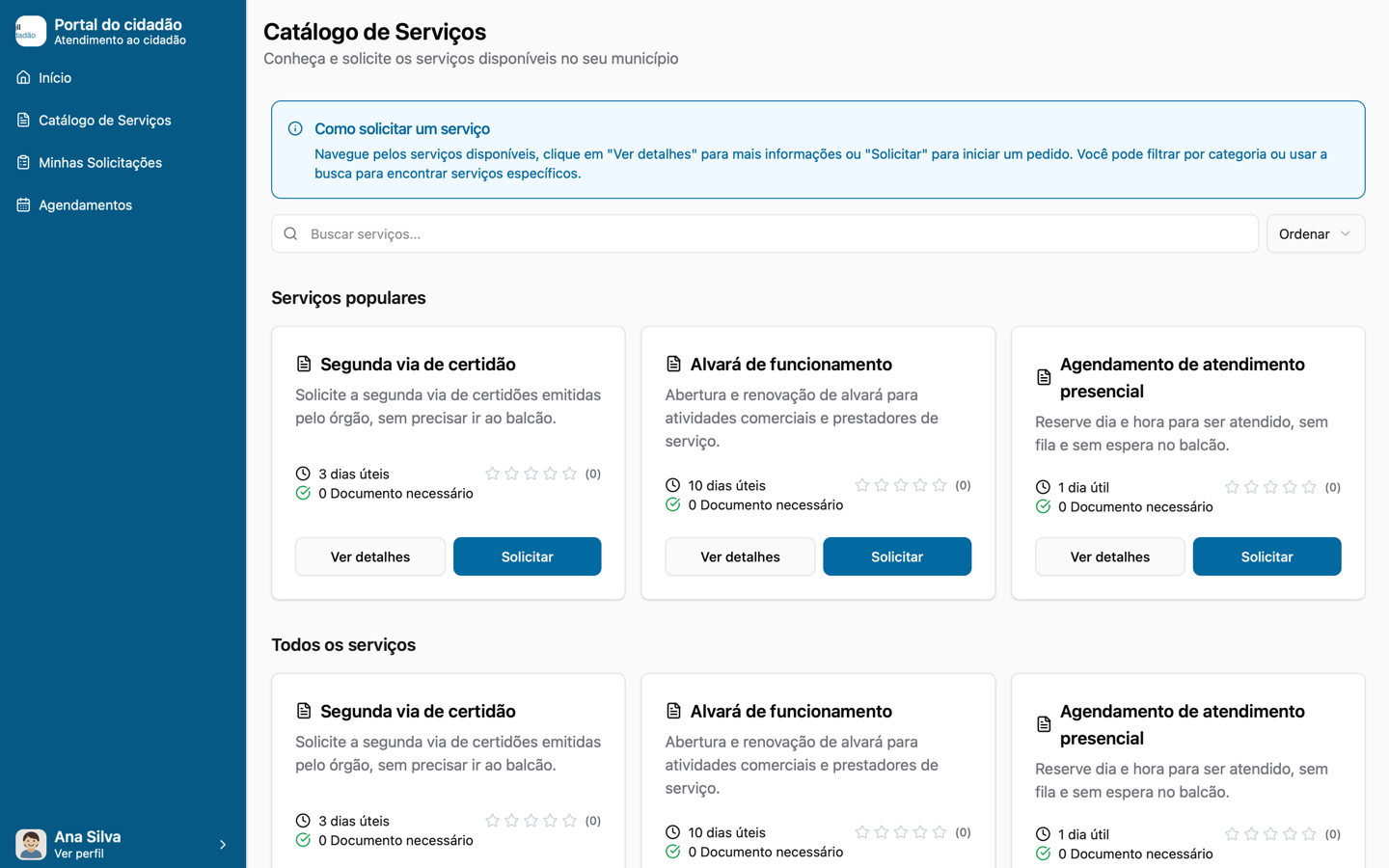This screenshot has width=1389, height=868.
Task: Click the info icon in the help banner
Action: click(295, 128)
